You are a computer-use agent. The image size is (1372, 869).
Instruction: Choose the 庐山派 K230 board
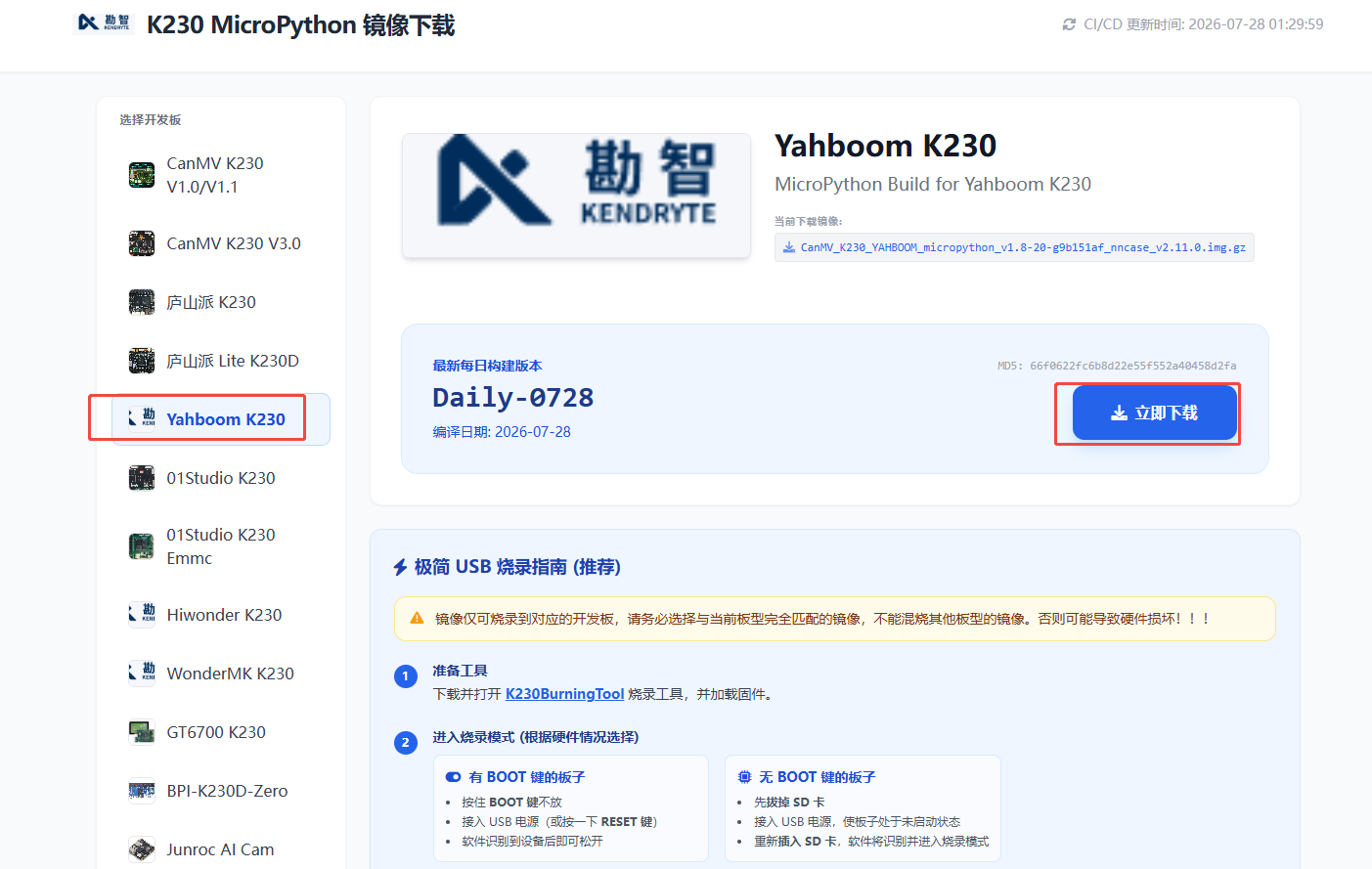tap(221, 302)
